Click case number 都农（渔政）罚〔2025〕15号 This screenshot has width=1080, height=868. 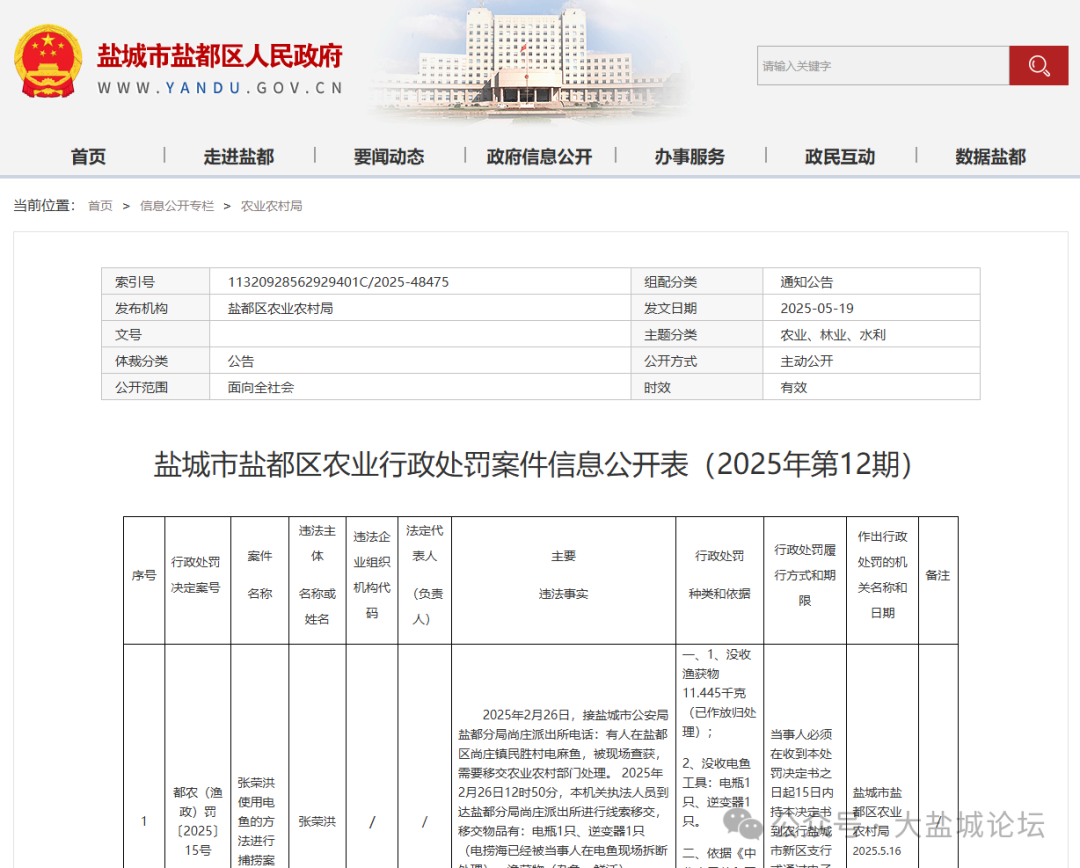(198, 821)
